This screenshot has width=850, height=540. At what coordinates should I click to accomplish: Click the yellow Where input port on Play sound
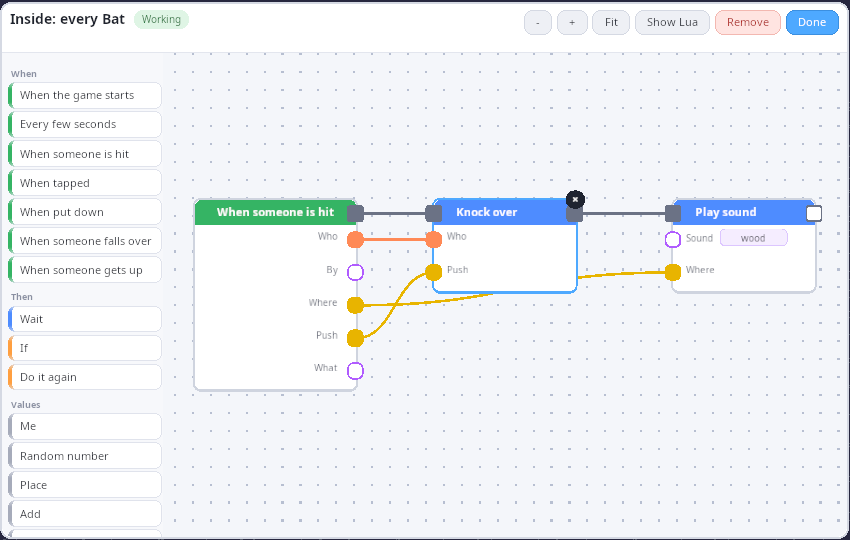[673, 272]
